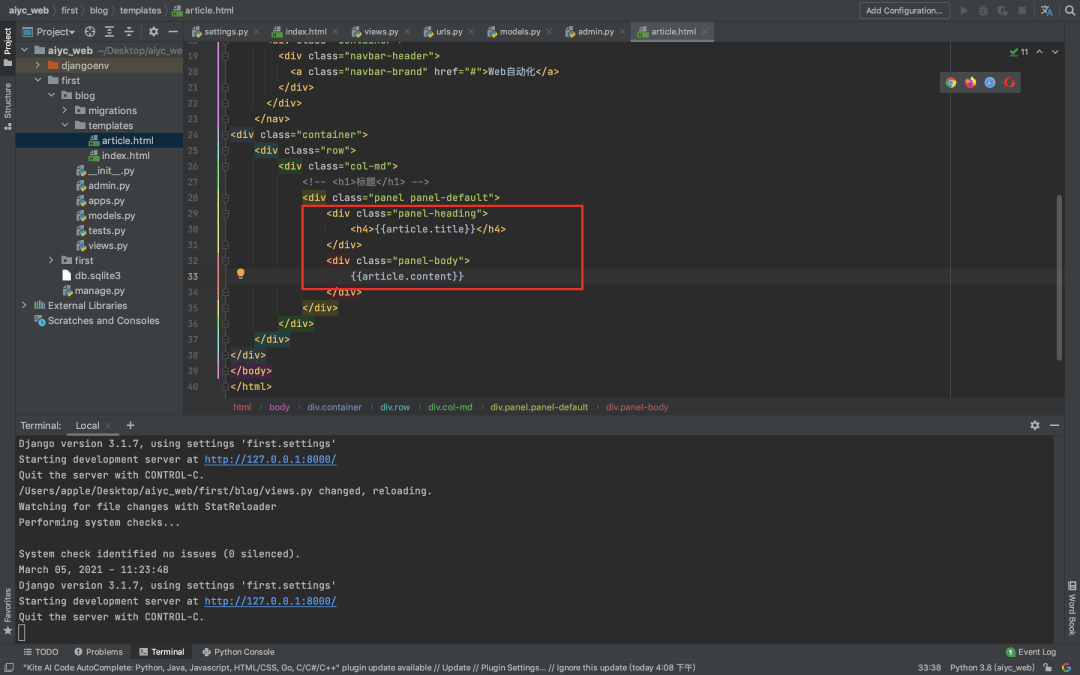Click the yellow intention lightbulb icon
The height and width of the screenshot is (675, 1080).
241,273
